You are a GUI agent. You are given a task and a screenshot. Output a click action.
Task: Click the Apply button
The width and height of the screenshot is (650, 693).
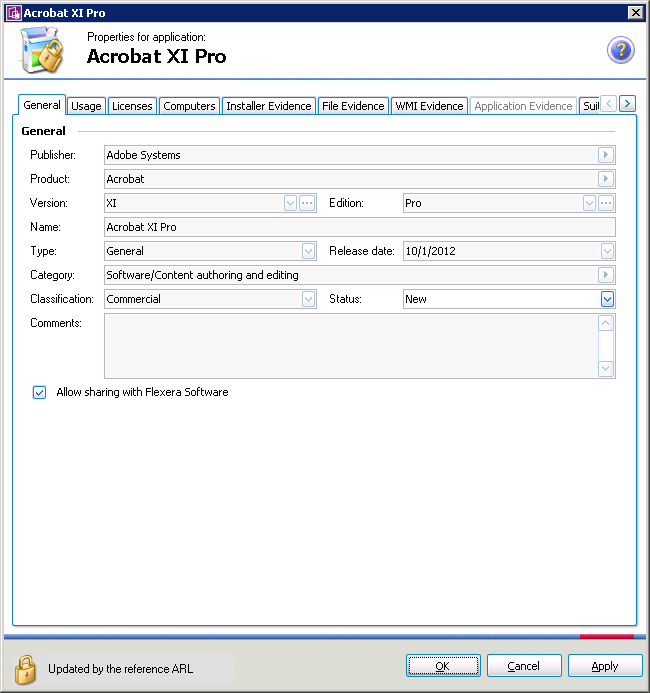click(x=605, y=666)
